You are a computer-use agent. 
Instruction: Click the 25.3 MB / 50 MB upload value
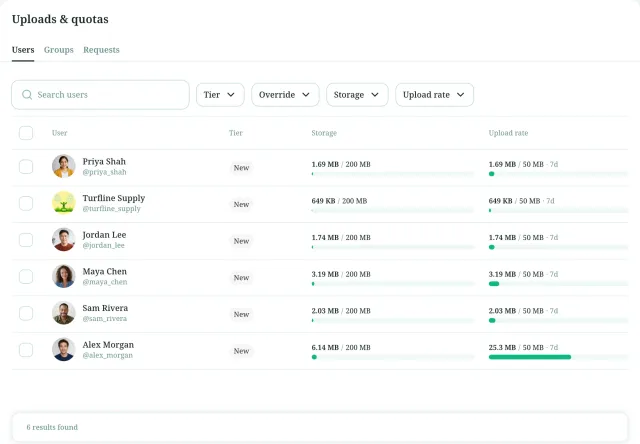click(516, 348)
